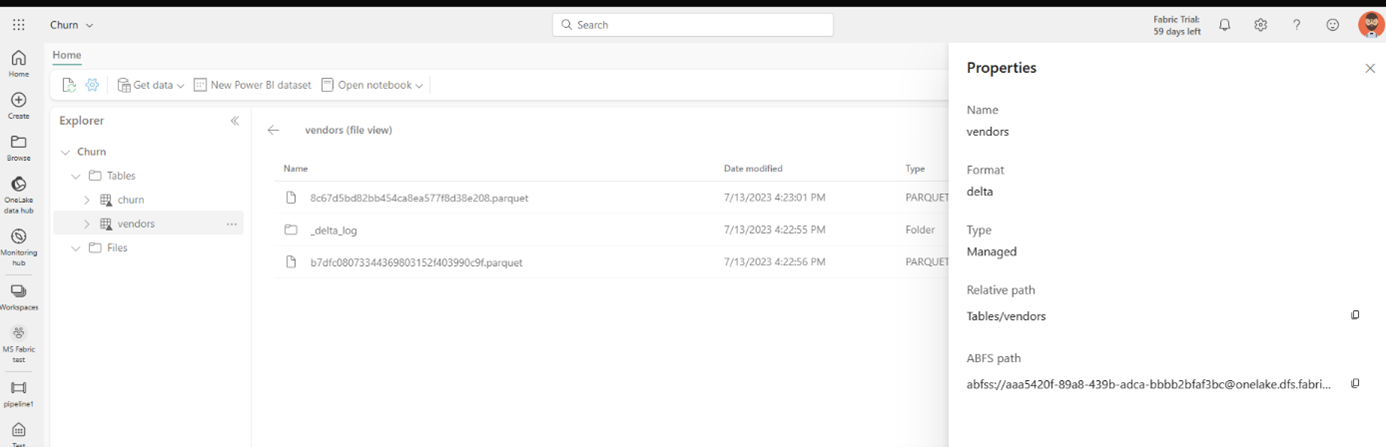The height and width of the screenshot is (447, 1386).
Task: Go to Home in left navigation
Action: (18, 63)
